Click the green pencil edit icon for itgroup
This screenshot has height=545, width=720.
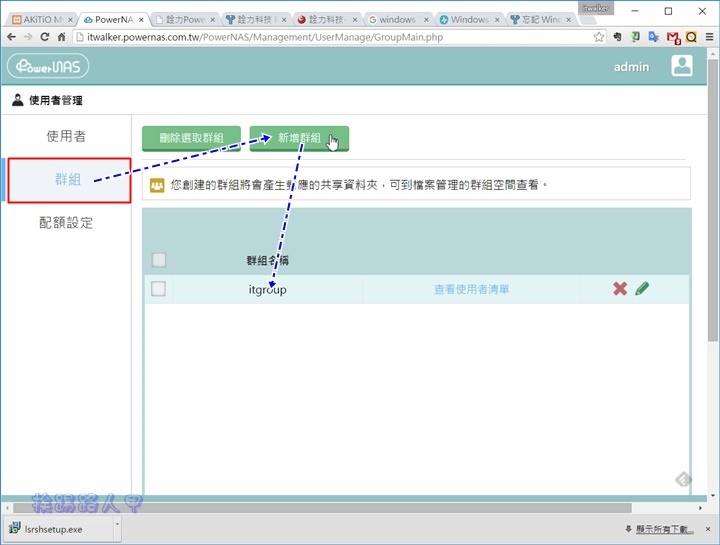642,289
